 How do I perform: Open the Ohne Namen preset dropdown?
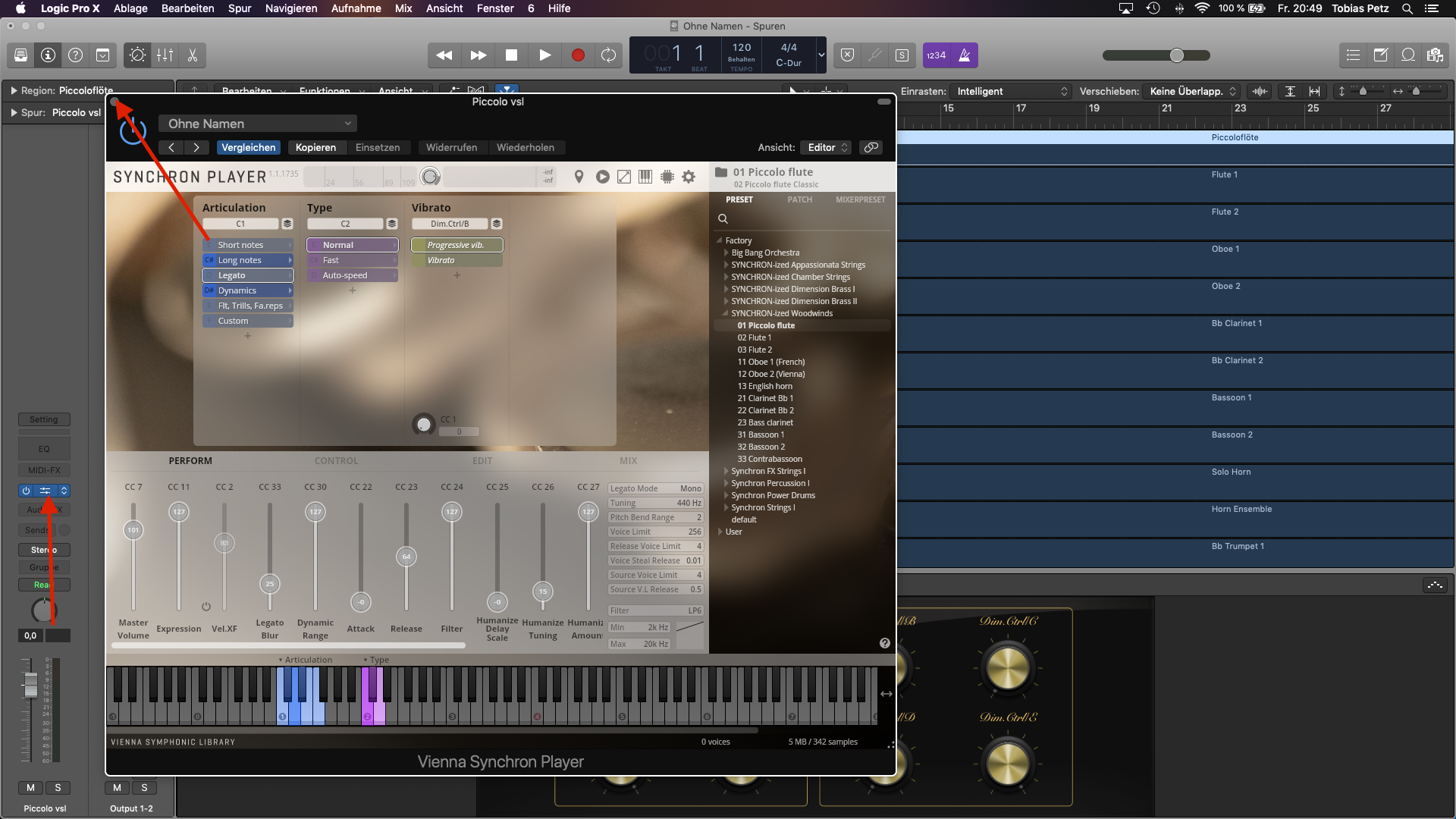pos(258,124)
